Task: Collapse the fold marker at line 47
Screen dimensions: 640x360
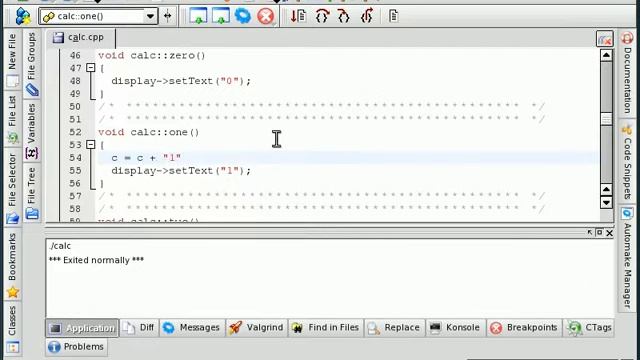Action: [x=91, y=68]
